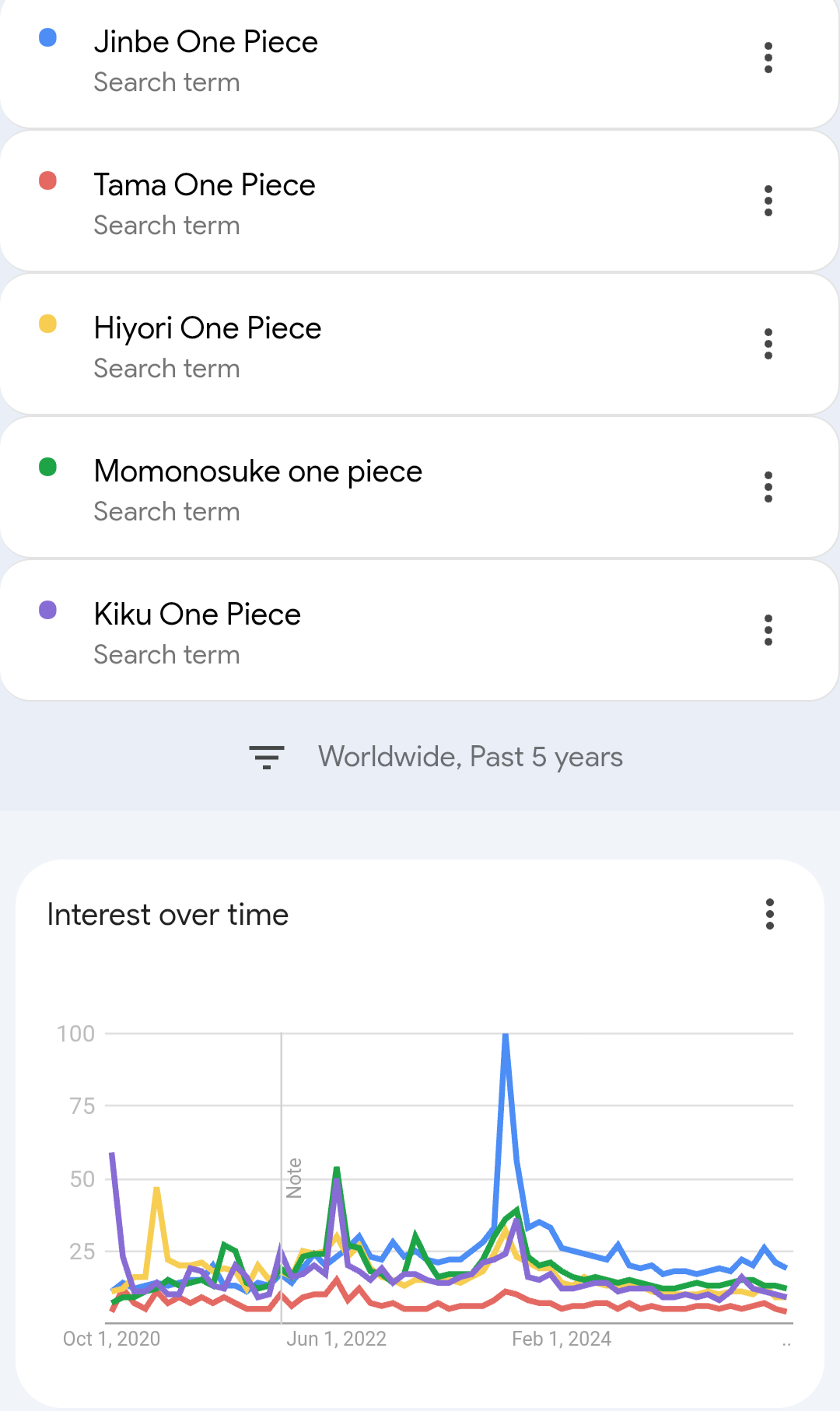Open Interest over time chart options

(770, 915)
